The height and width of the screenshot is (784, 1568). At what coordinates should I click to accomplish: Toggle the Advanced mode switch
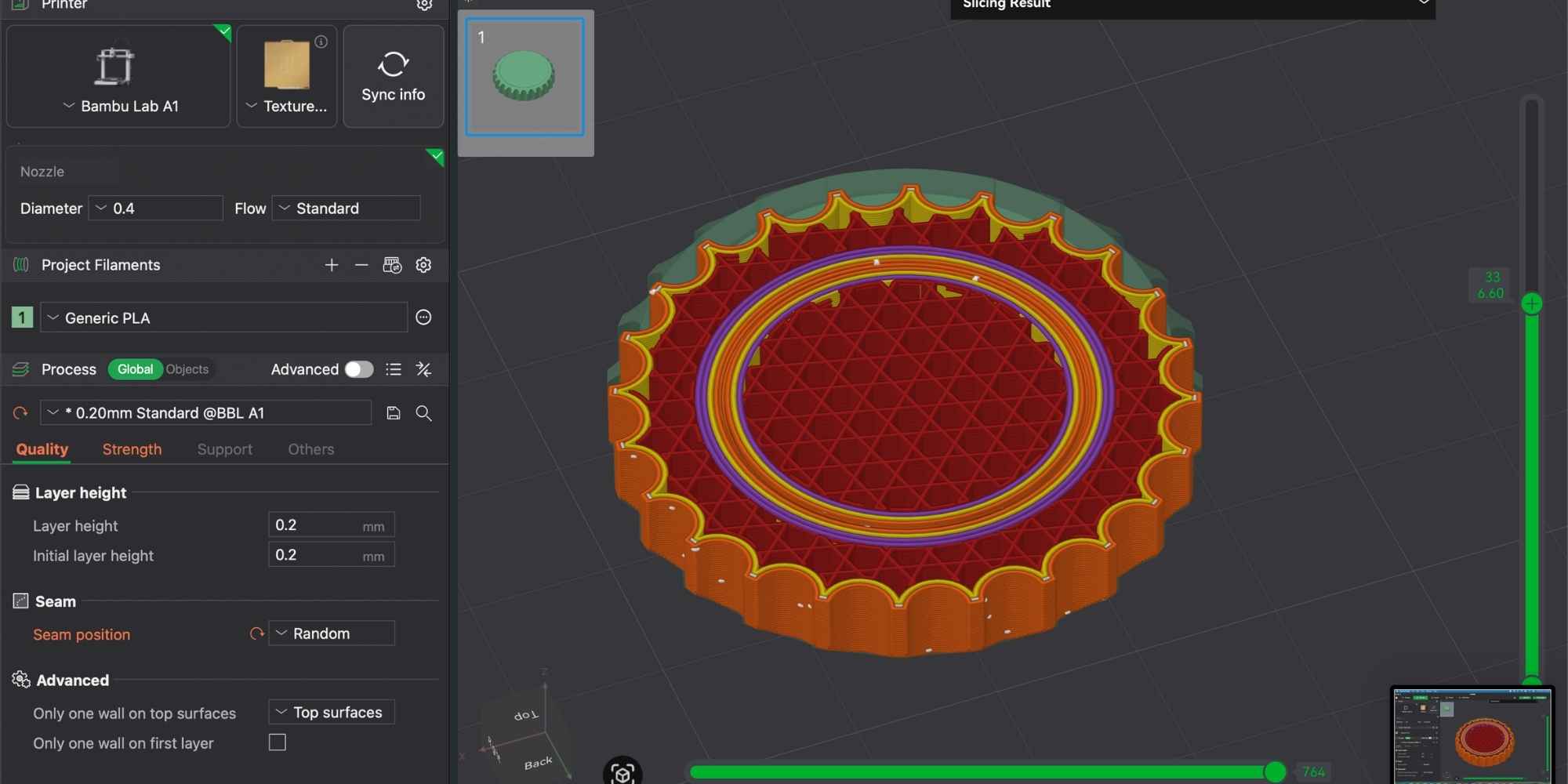pyautogui.click(x=359, y=369)
